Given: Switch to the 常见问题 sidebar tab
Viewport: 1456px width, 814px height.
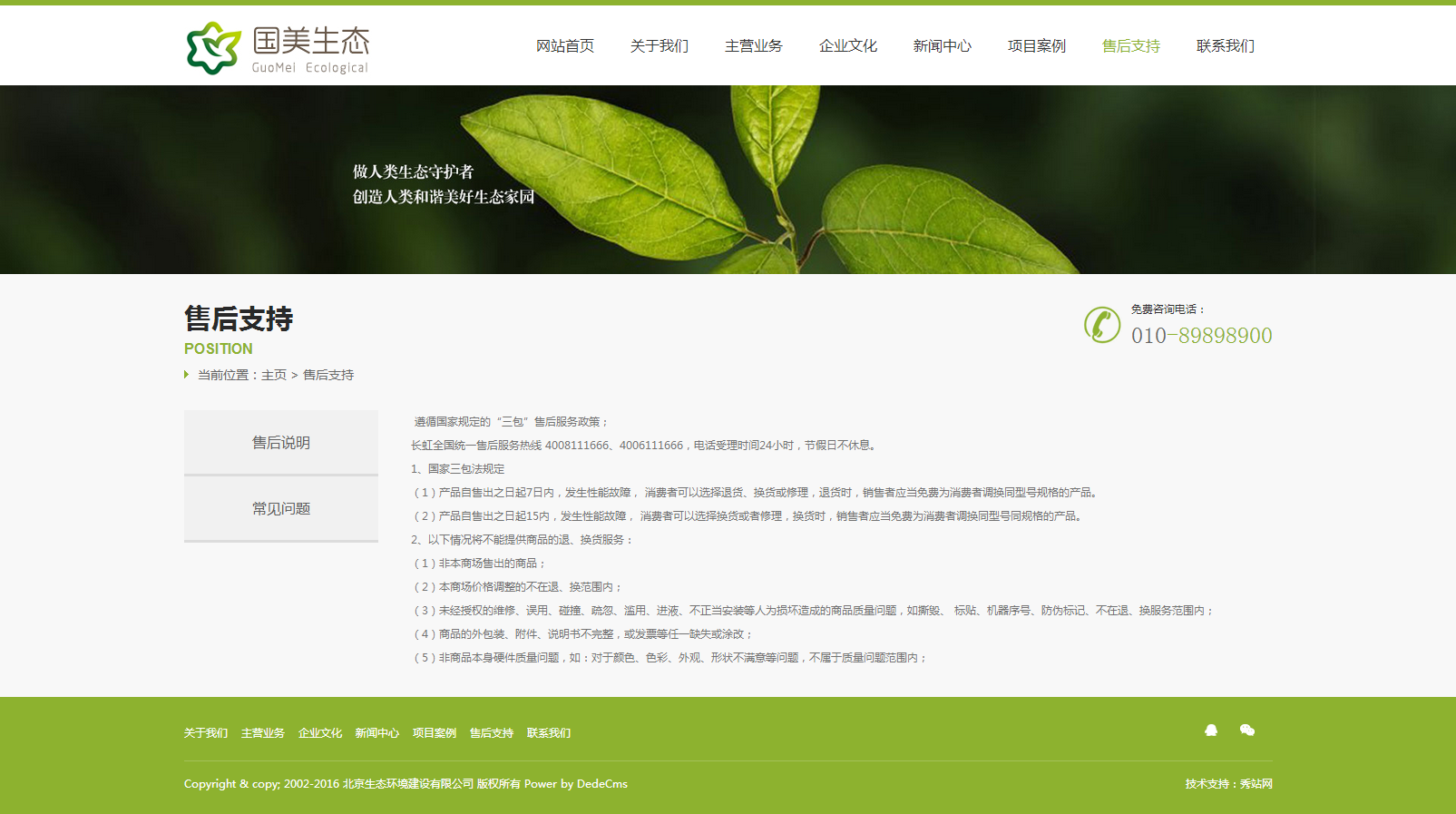Looking at the screenshot, I should (281, 509).
